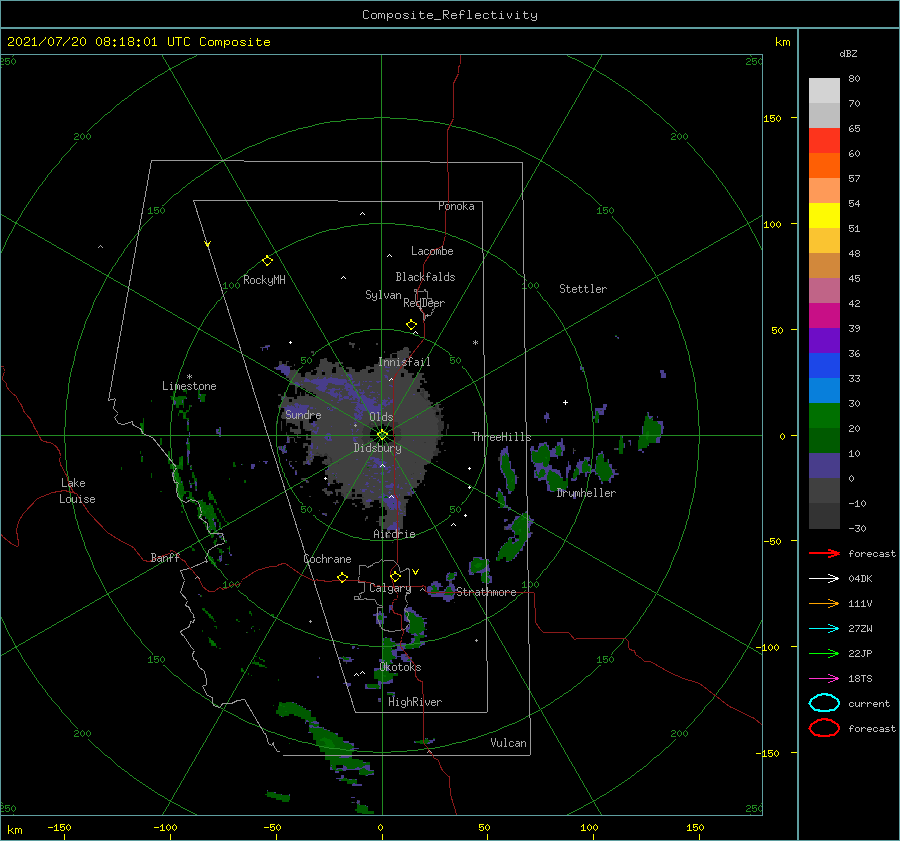Image resolution: width=900 pixels, height=841 pixels.
Task: Click the Vulcan label
Action: click(509, 743)
